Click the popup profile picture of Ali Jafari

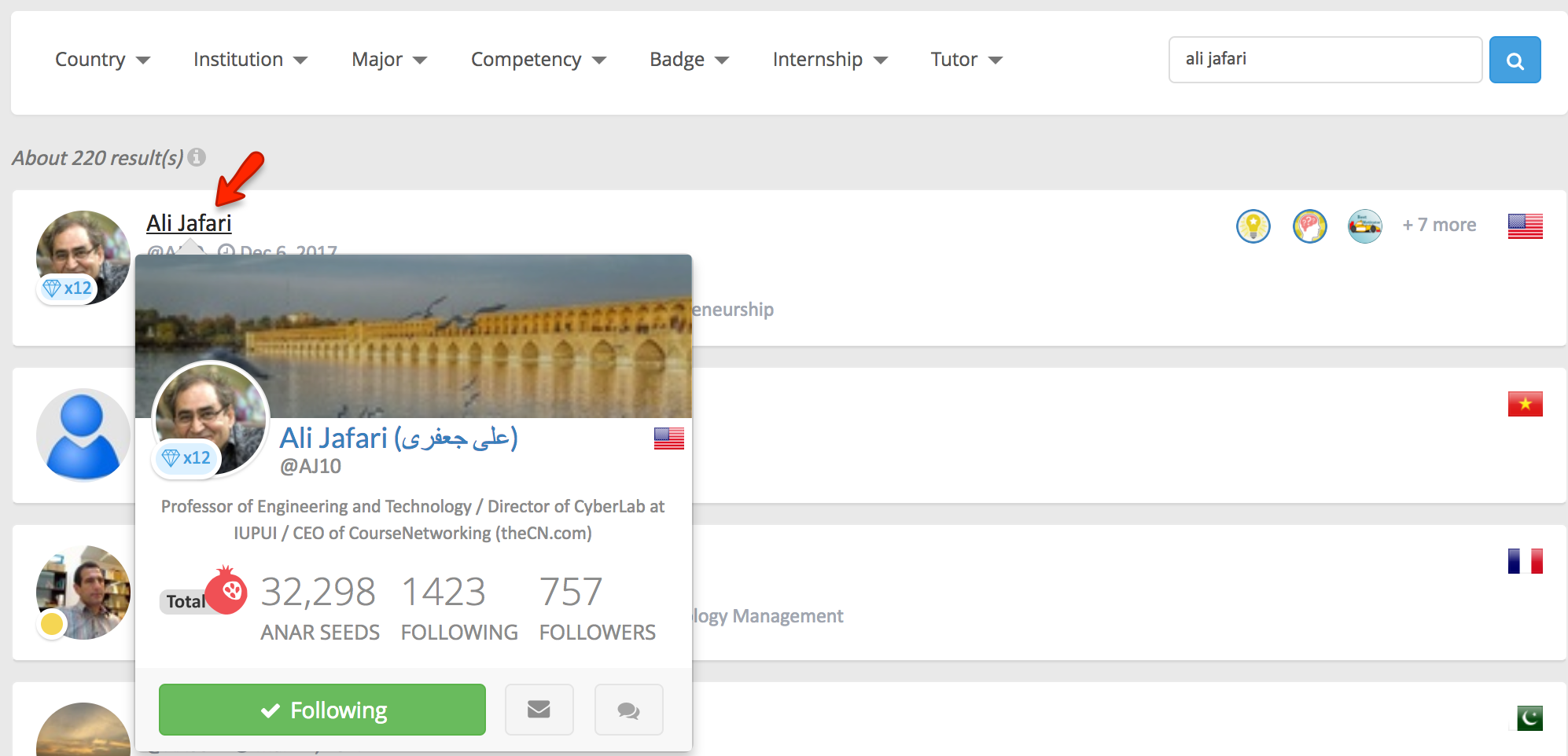[211, 420]
